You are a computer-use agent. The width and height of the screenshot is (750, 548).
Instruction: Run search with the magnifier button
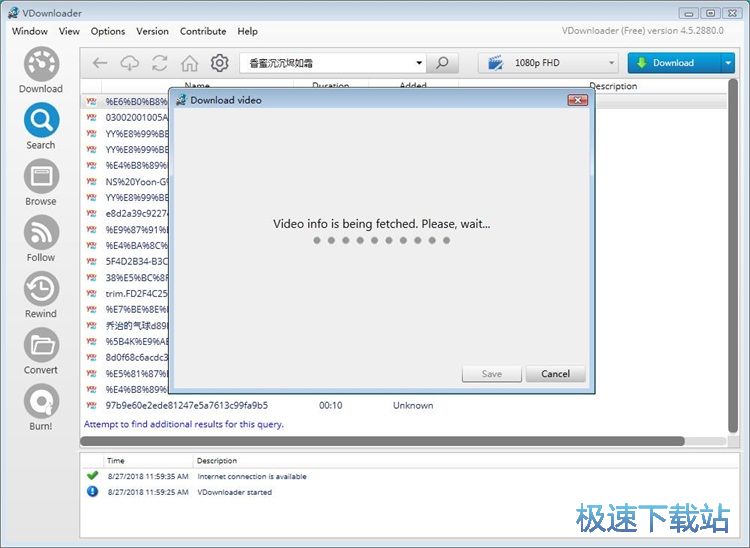point(442,63)
